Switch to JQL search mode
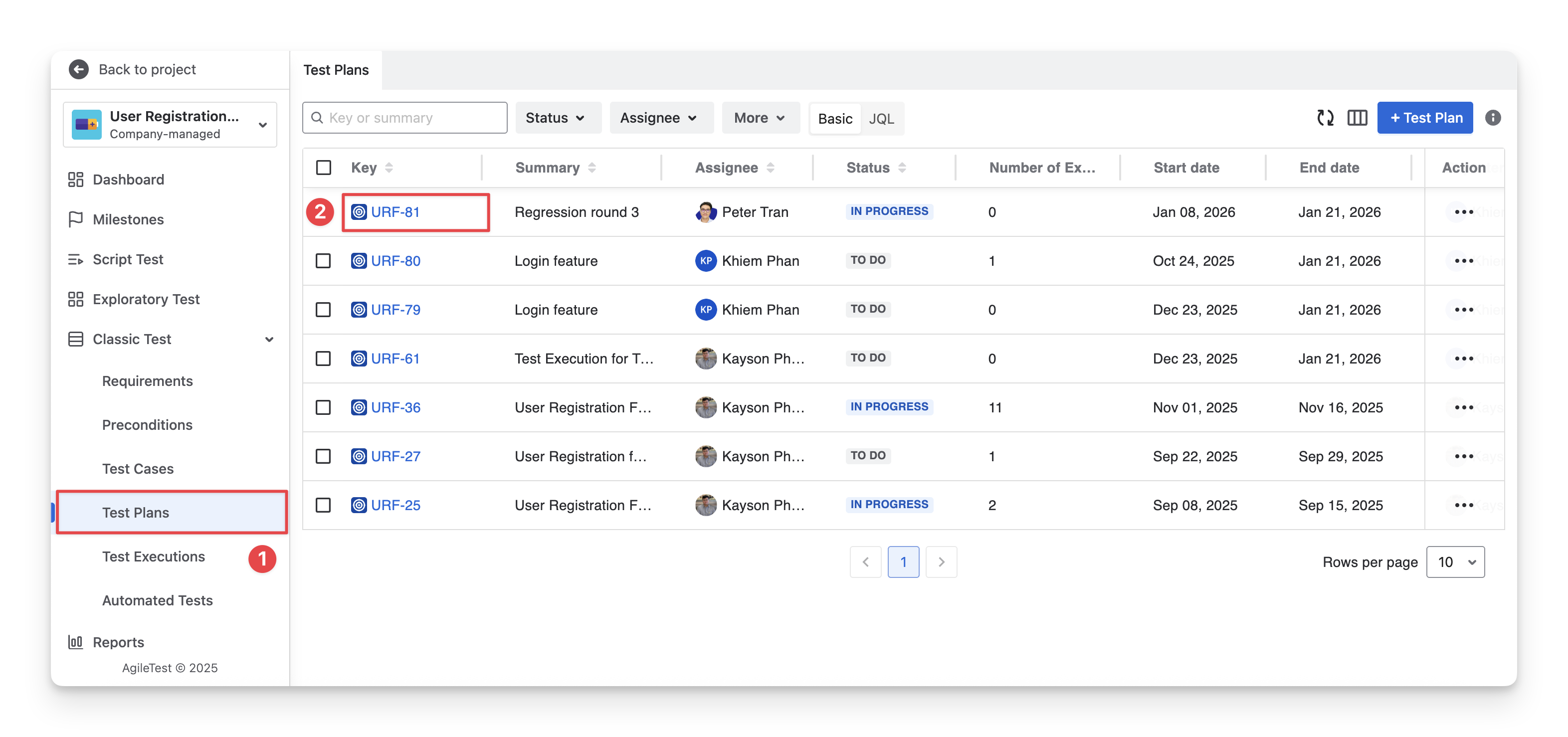Image resolution: width=1568 pixels, height=737 pixels. [x=881, y=119]
